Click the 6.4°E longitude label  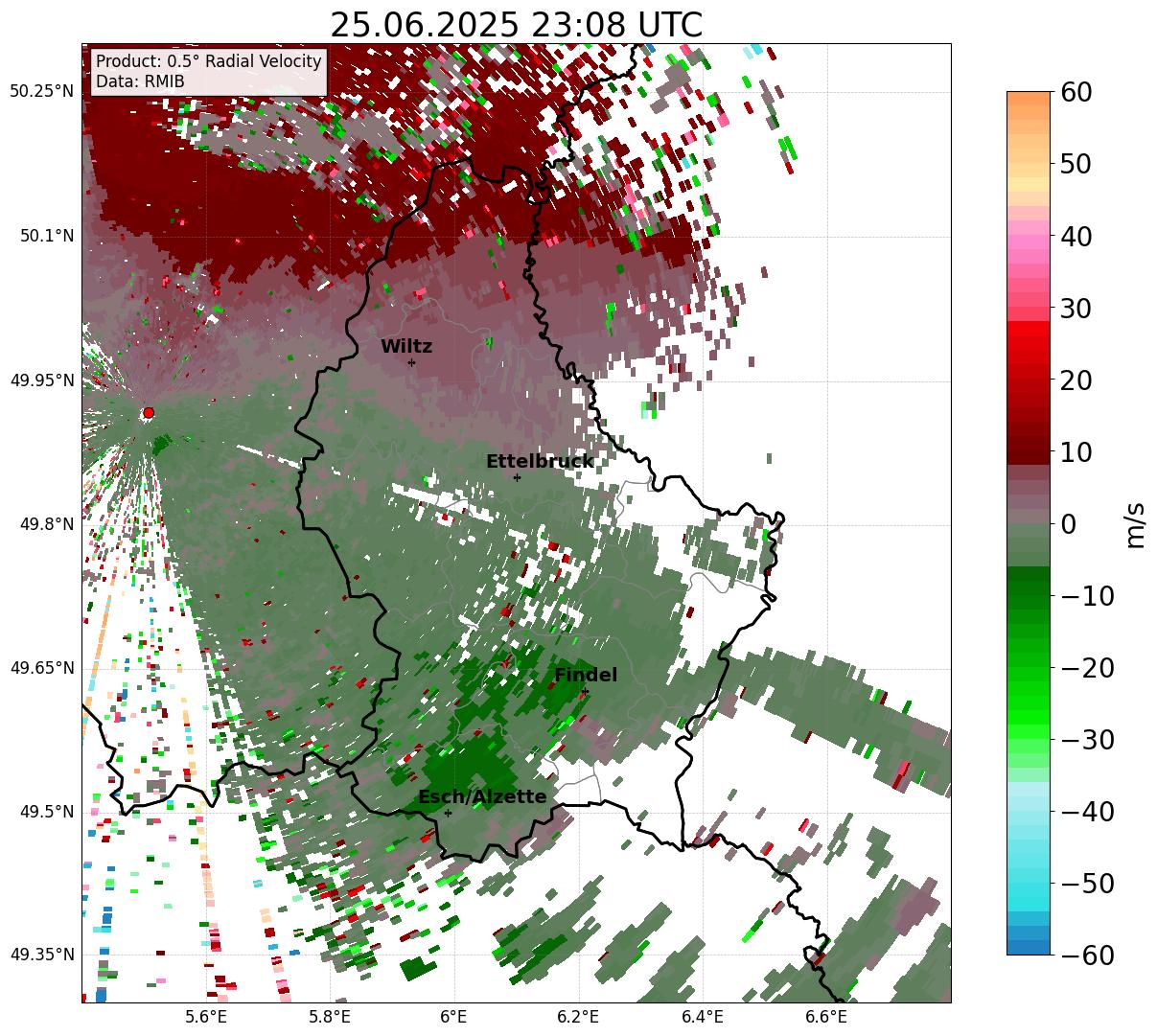pos(703,1016)
